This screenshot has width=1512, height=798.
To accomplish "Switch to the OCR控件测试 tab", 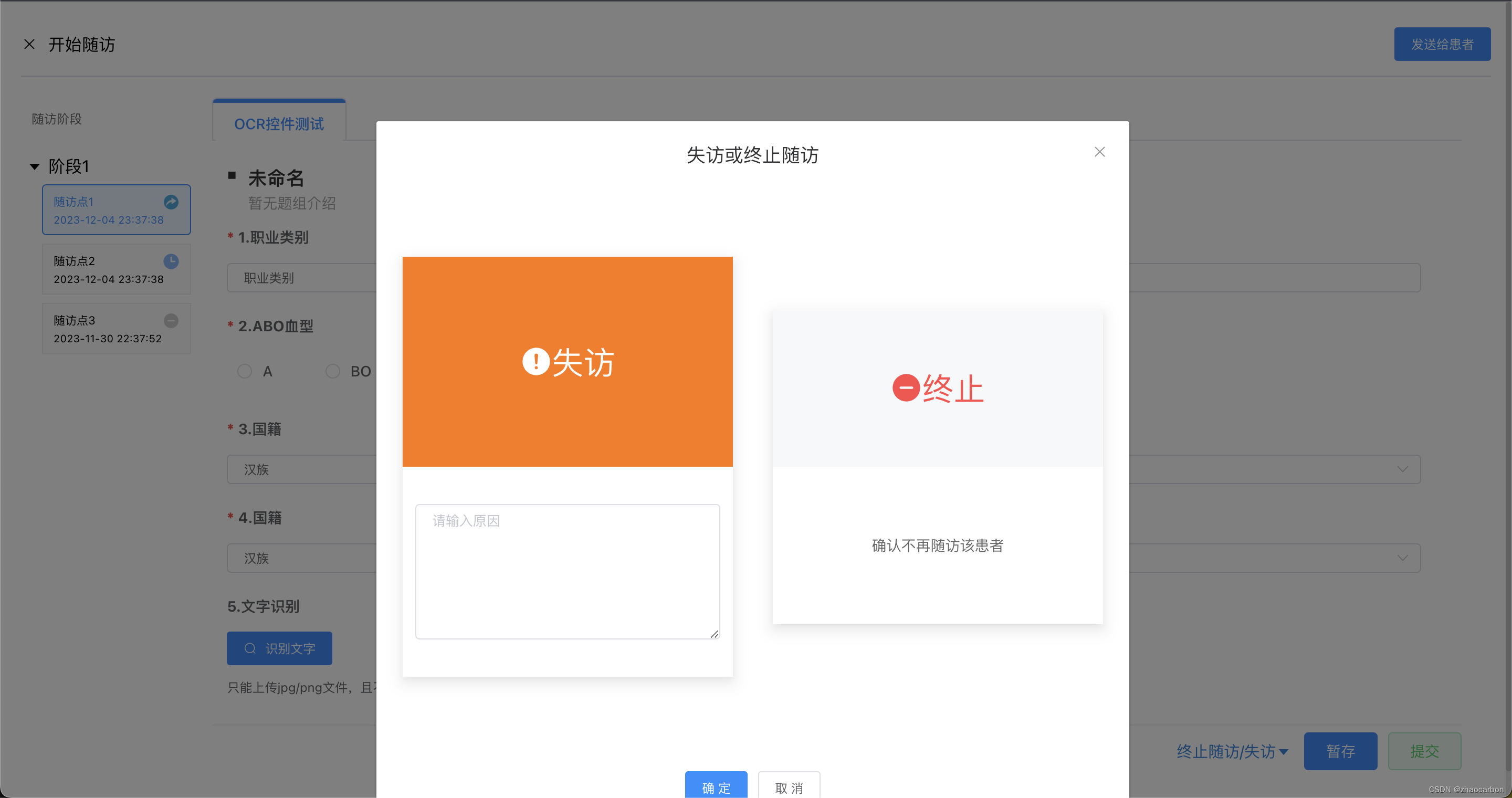I will pyautogui.click(x=279, y=123).
